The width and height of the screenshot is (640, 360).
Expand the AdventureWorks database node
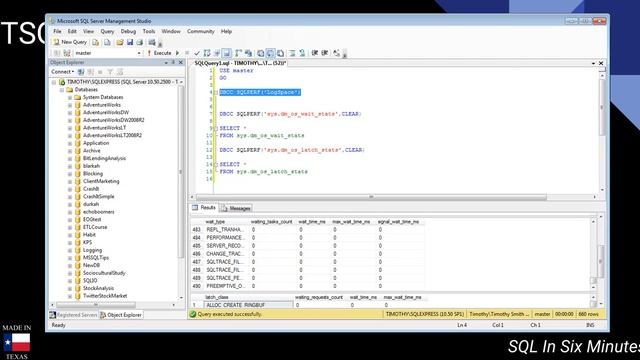tap(70, 105)
